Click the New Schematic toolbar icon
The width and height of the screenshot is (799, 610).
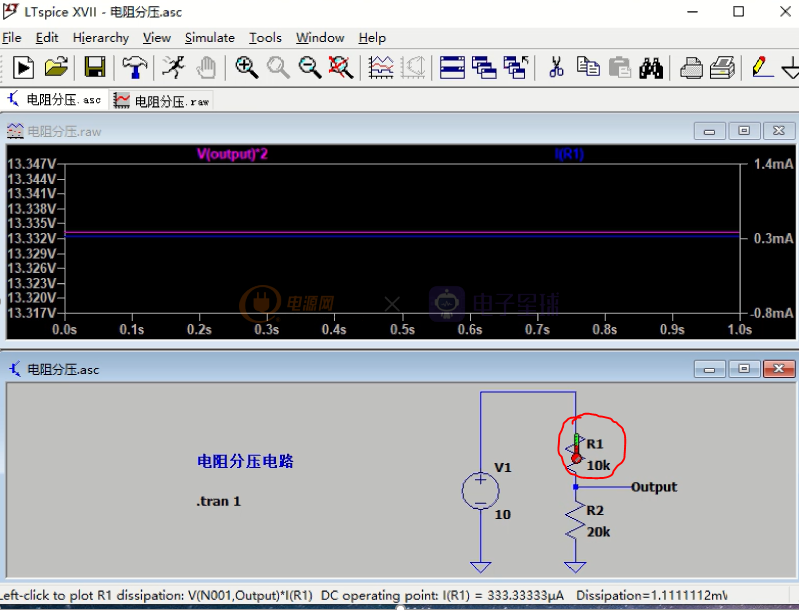(x=23, y=68)
